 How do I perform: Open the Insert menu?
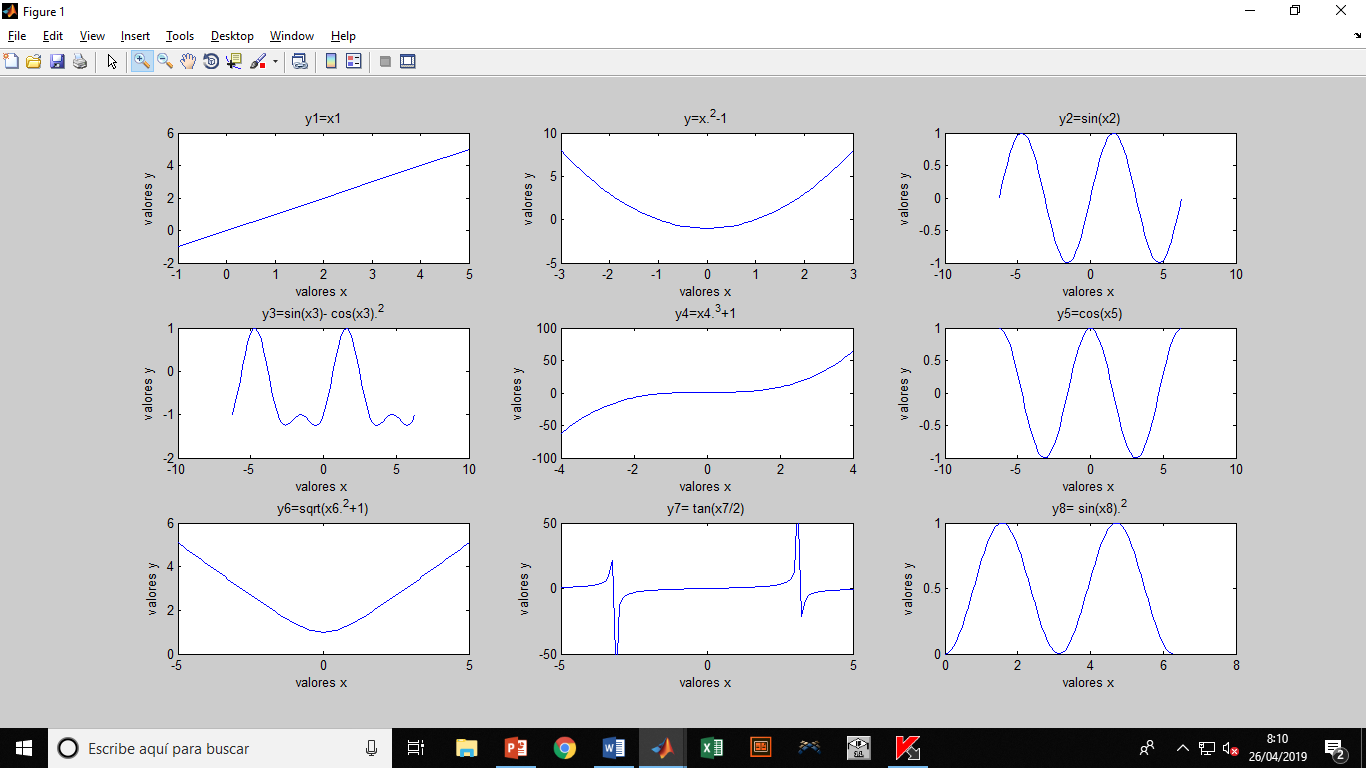(135, 36)
